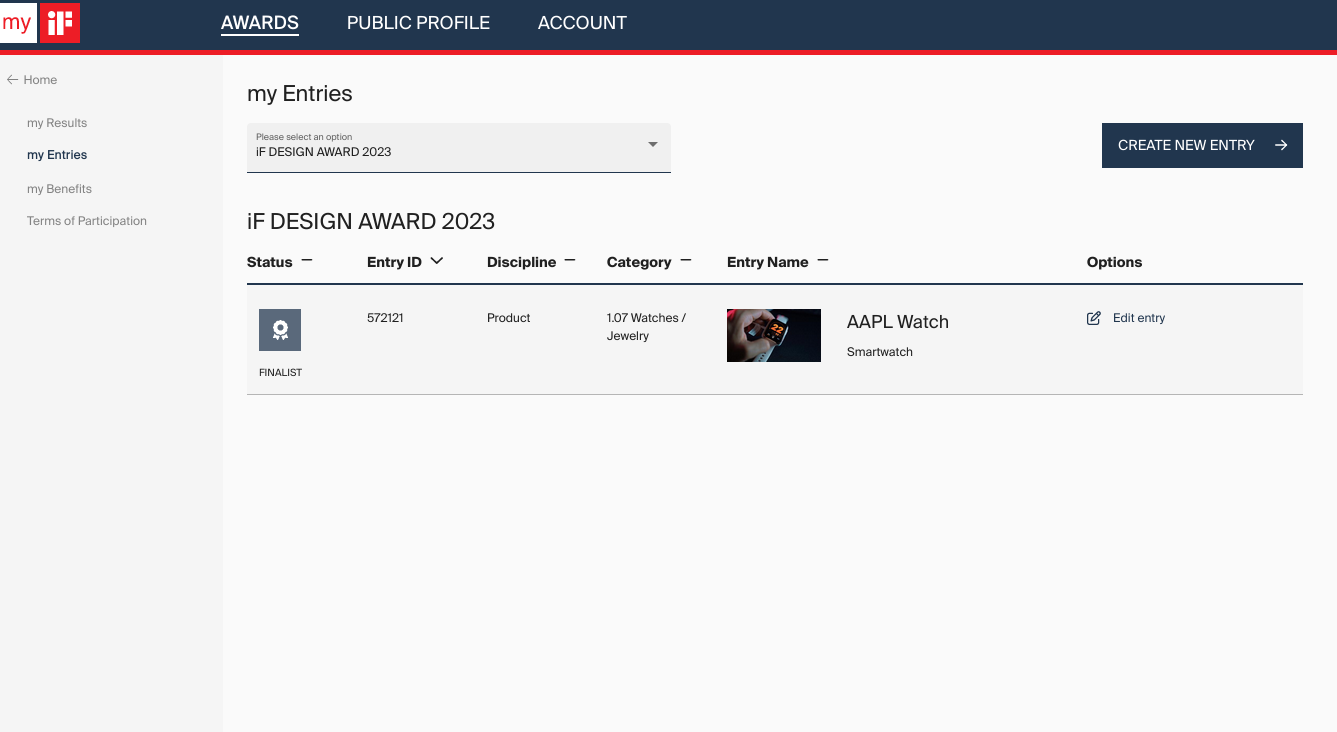The height and width of the screenshot is (732, 1337).
Task: Toggle descending sort on Entry ID
Action: click(437, 261)
